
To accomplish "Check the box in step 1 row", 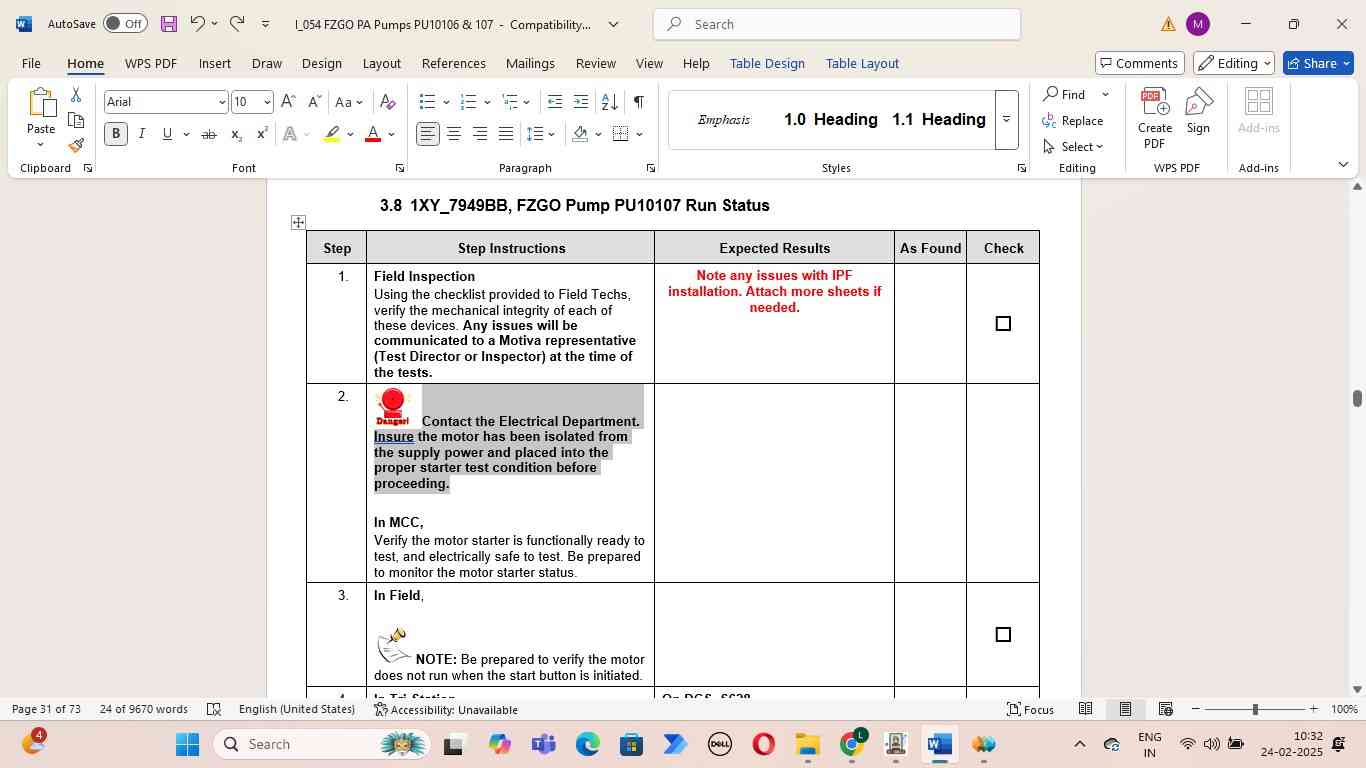I will pos(1003,323).
